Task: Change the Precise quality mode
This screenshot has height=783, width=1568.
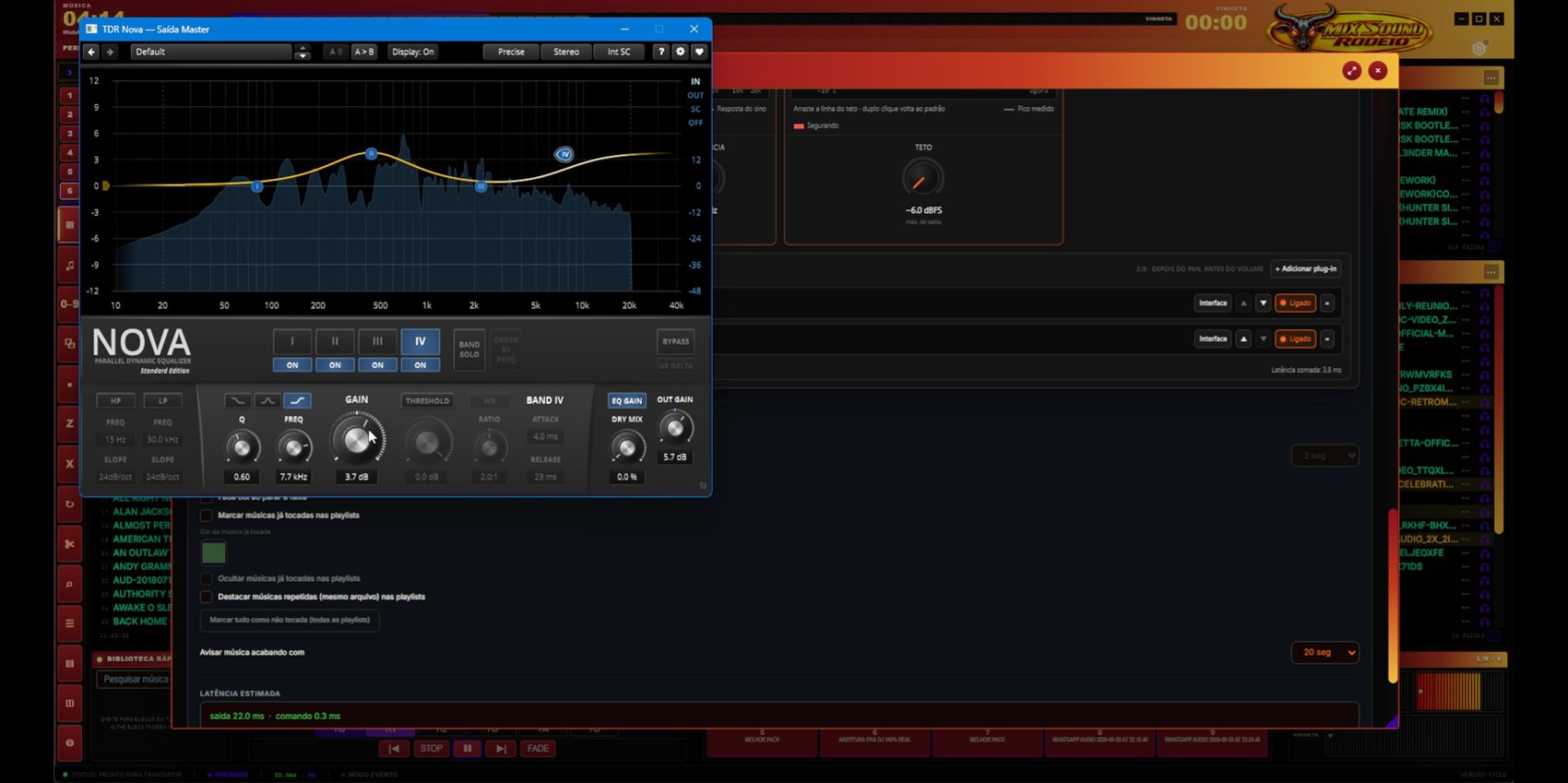Action: (x=511, y=52)
